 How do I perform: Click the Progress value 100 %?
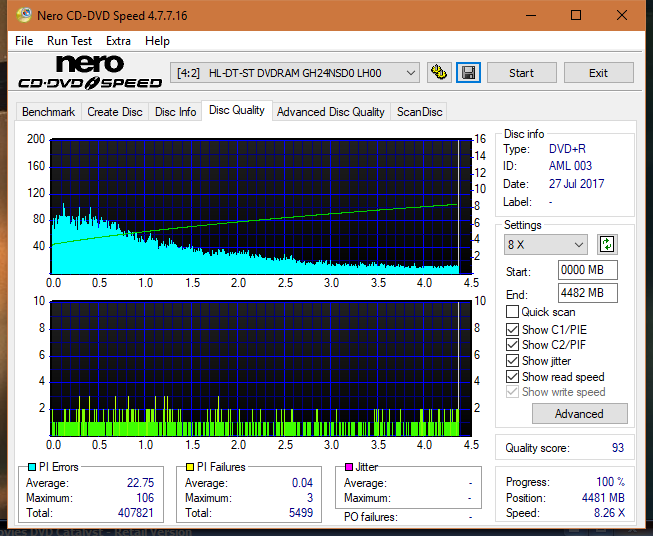611,482
